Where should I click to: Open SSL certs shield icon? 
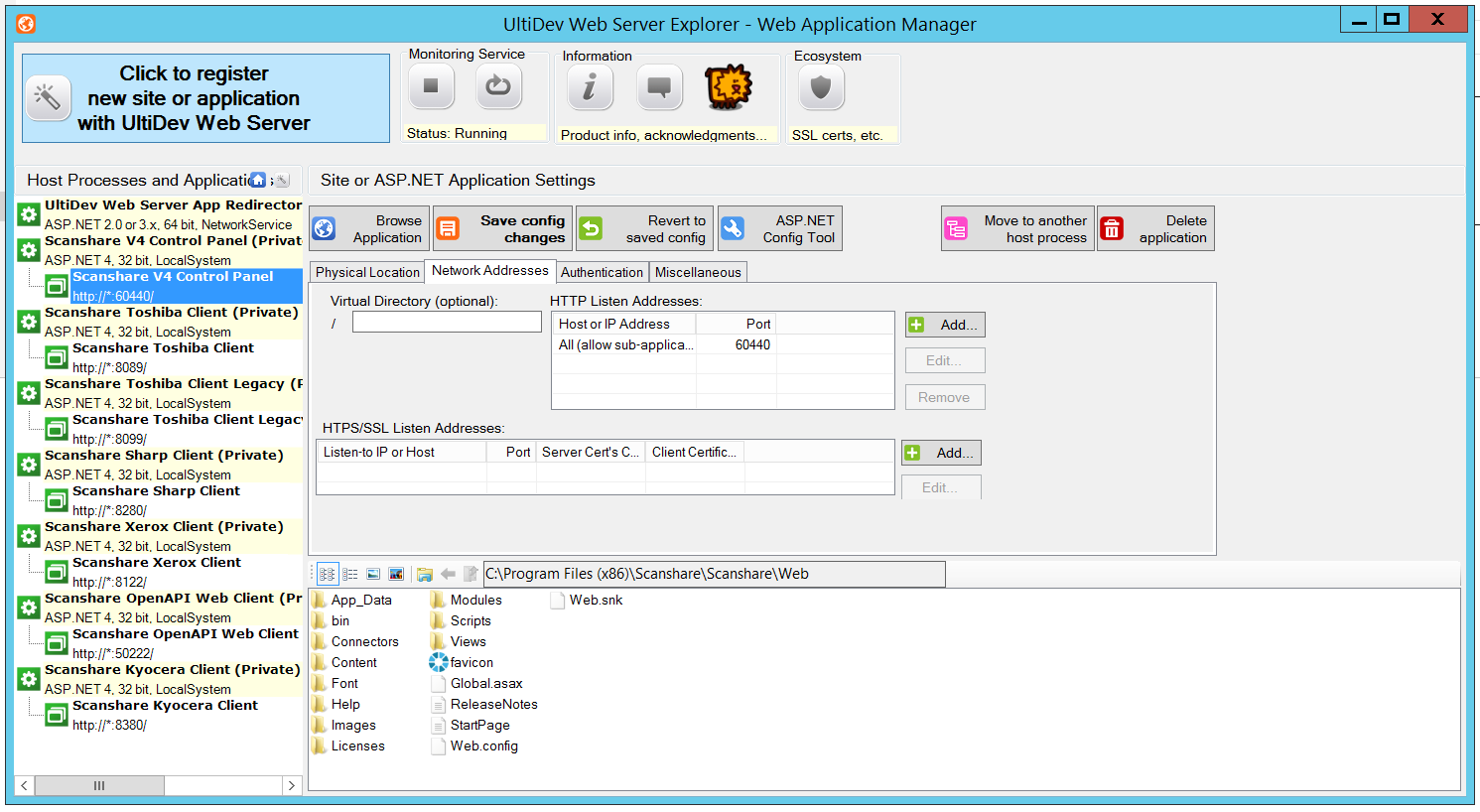tap(821, 87)
